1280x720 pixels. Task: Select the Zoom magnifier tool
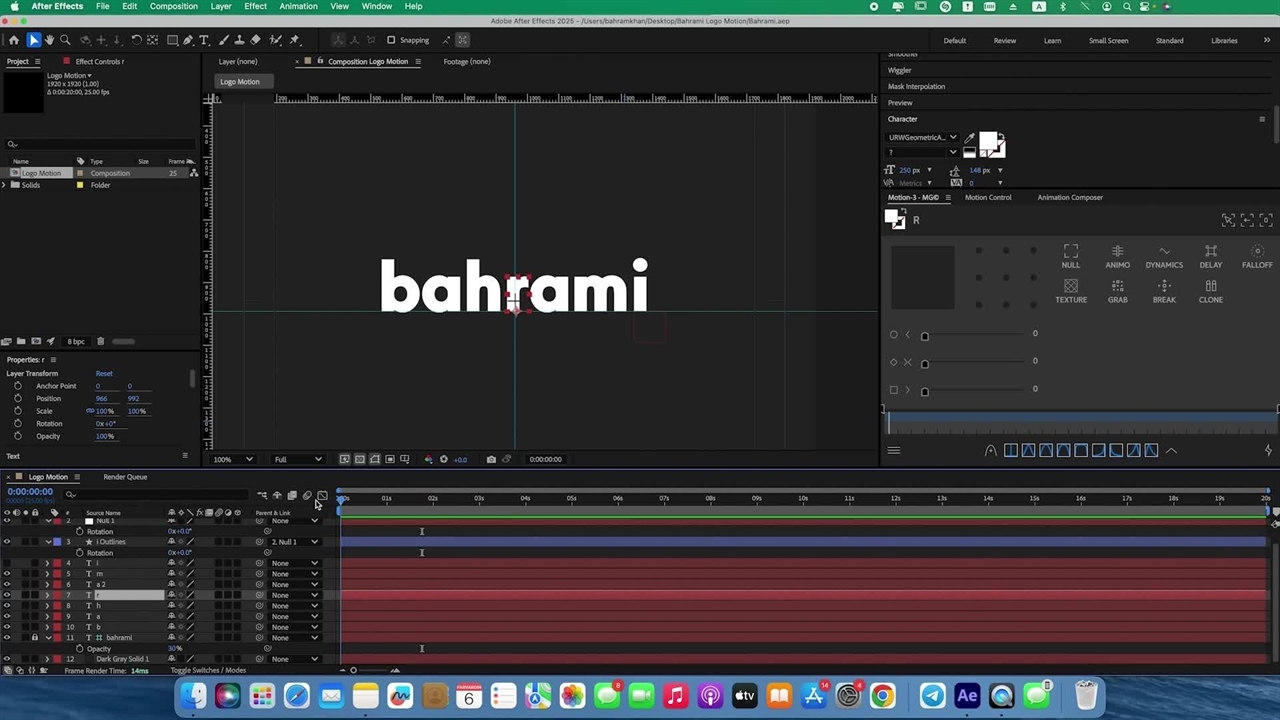click(x=66, y=40)
